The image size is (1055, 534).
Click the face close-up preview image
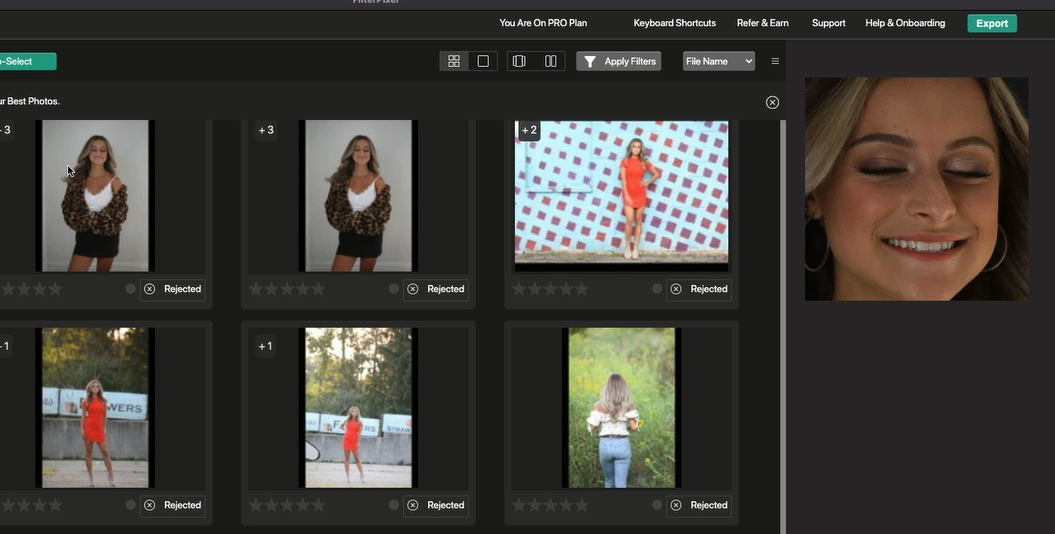coord(916,189)
